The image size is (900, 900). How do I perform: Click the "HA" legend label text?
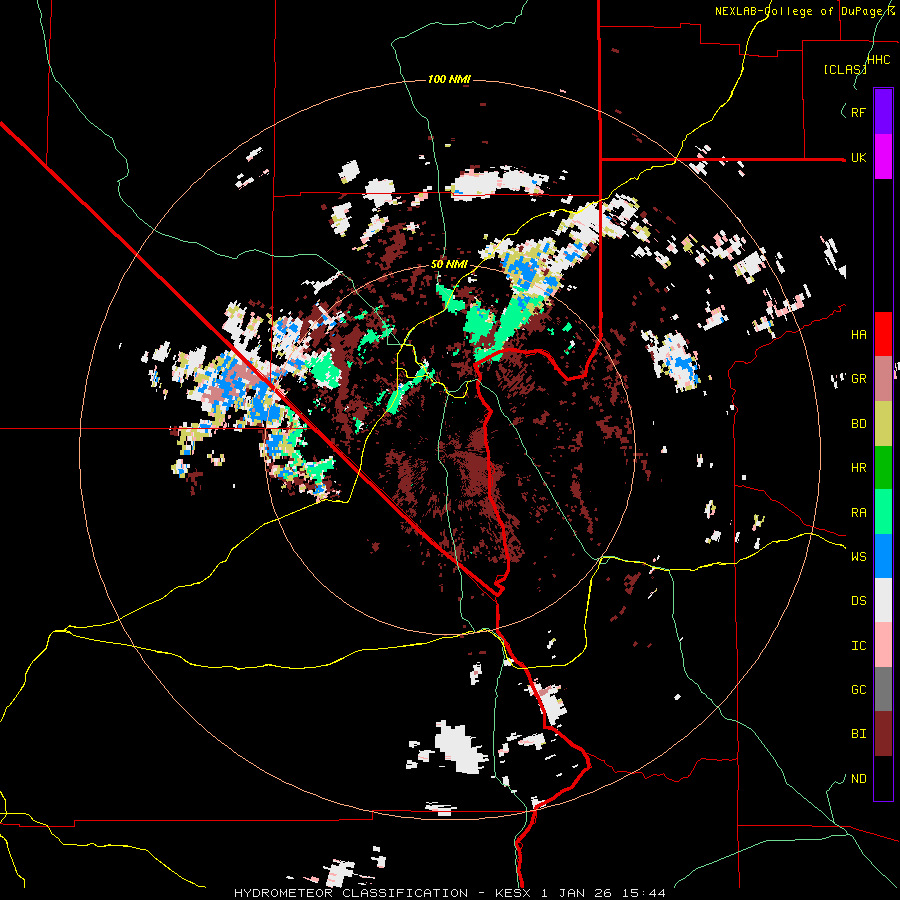pyautogui.click(x=858, y=335)
